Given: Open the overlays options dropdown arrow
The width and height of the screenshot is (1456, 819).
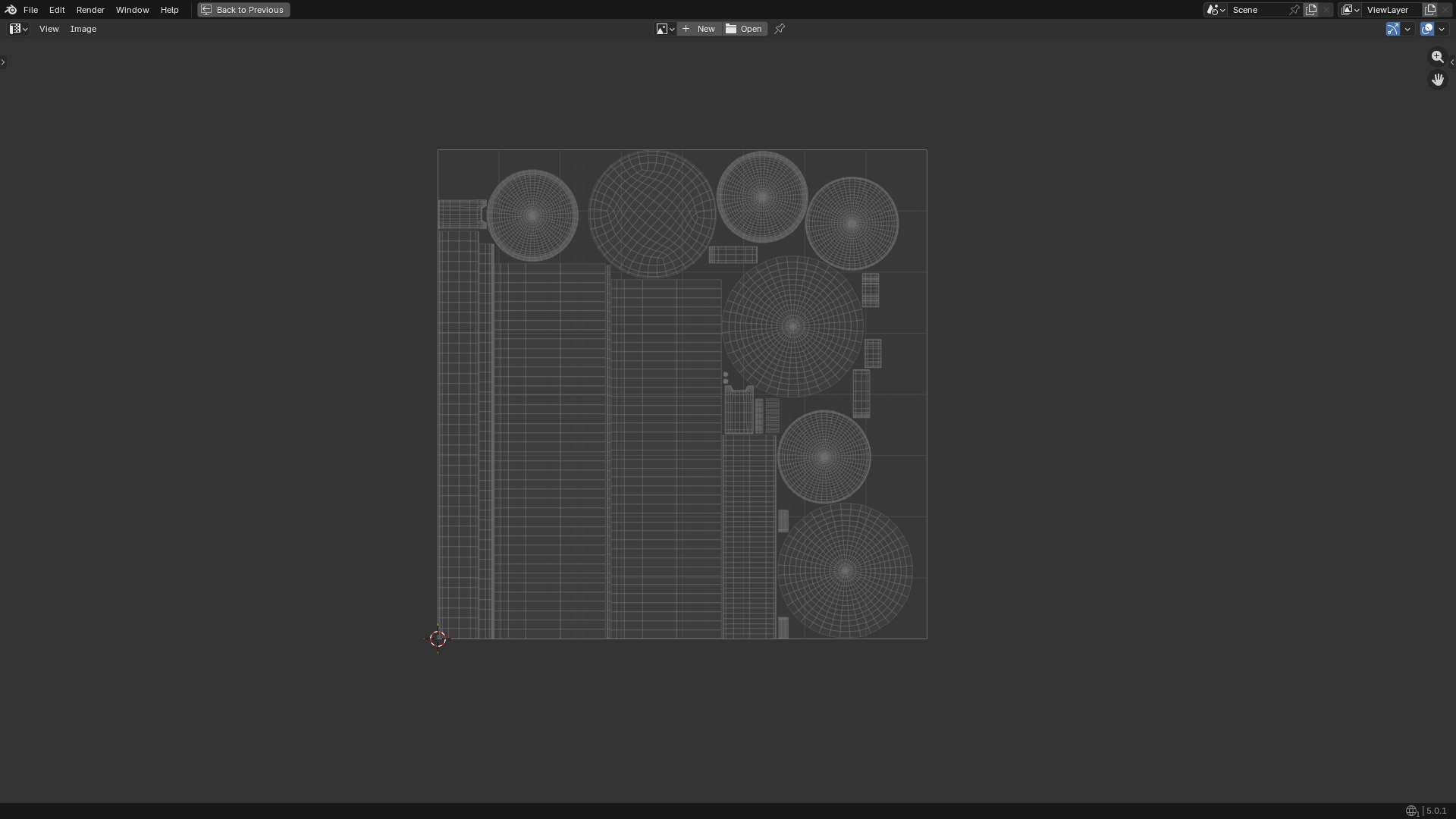Looking at the screenshot, I should coord(1442,29).
